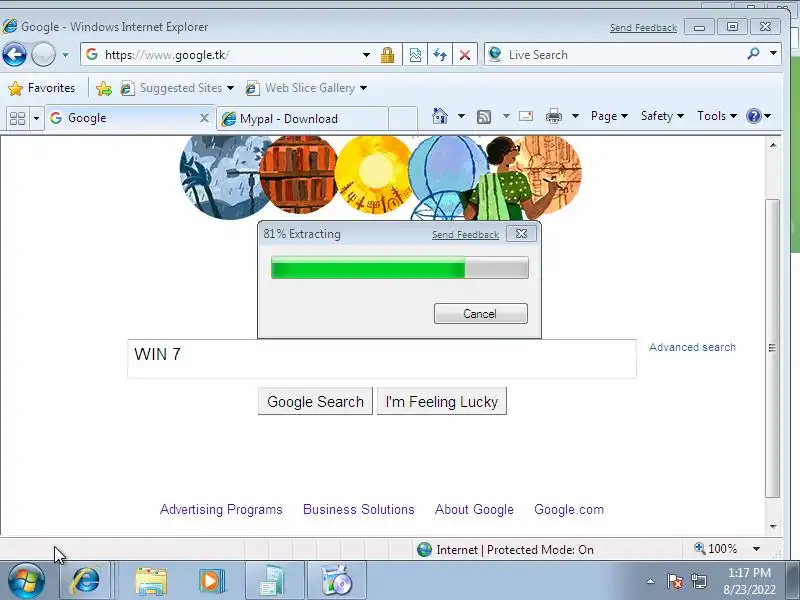Click Add to Favorites Bar icon
The image size is (800, 600).
(x=104, y=88)
